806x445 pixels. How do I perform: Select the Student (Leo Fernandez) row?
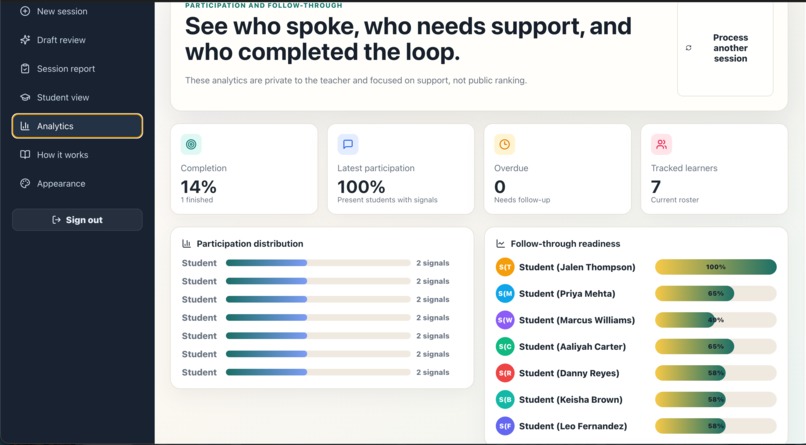pos(636,426)
